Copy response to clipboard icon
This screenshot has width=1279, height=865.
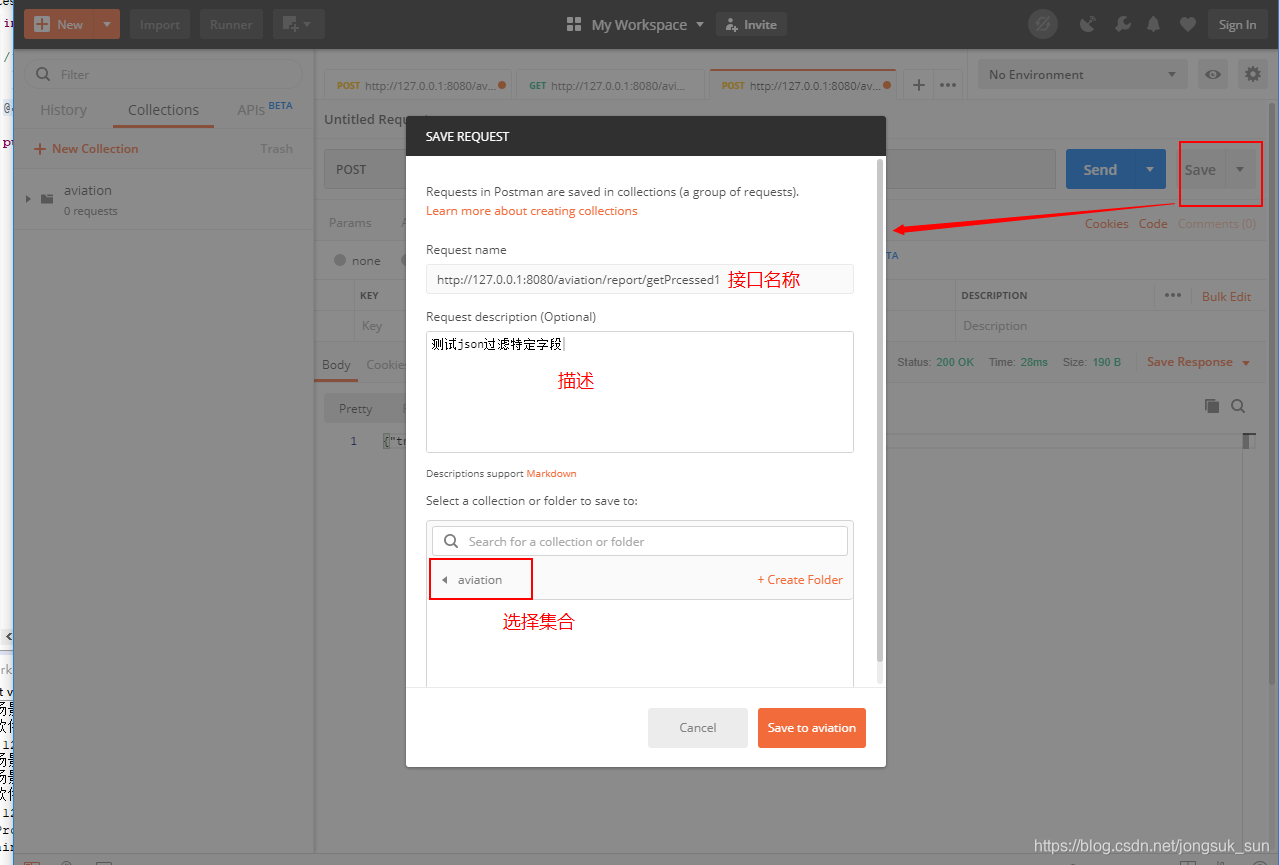1212,406
